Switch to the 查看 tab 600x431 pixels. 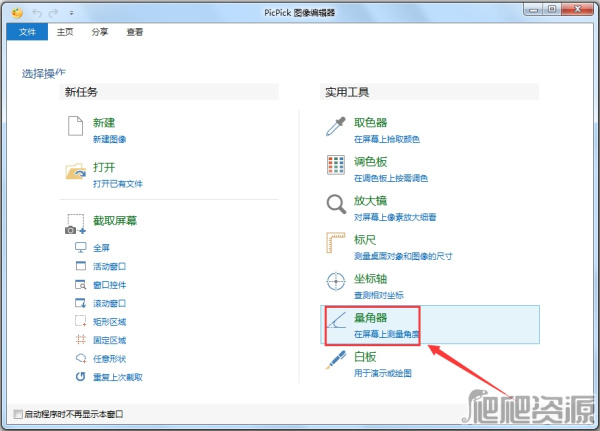[135, 32]
